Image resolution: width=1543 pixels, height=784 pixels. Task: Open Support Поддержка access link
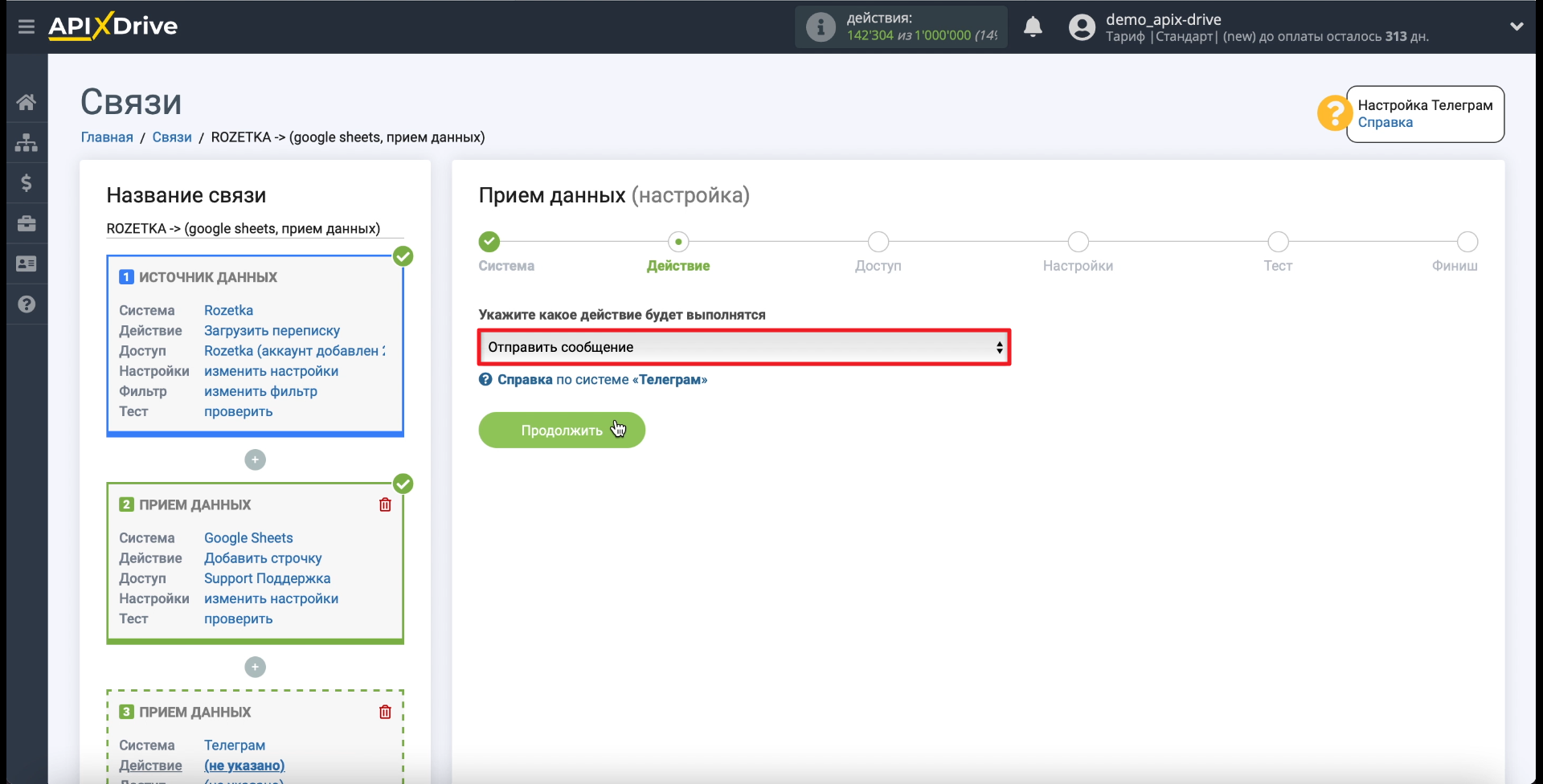pos(267,578)
